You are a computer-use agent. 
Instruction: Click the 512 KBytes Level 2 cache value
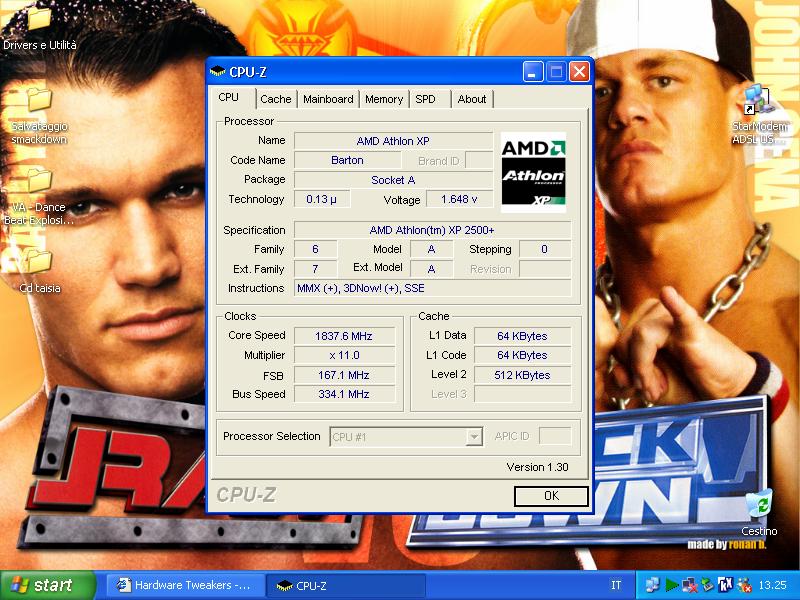[522, 375]
